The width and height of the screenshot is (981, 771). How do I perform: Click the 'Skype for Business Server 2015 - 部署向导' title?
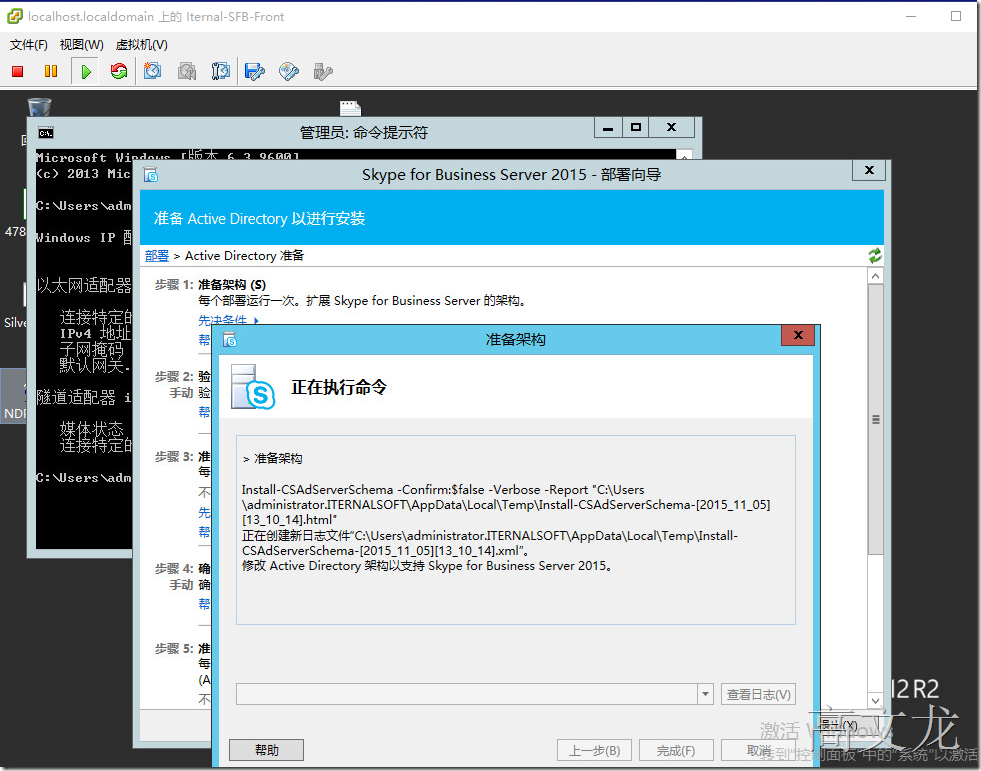coord(511,175)
